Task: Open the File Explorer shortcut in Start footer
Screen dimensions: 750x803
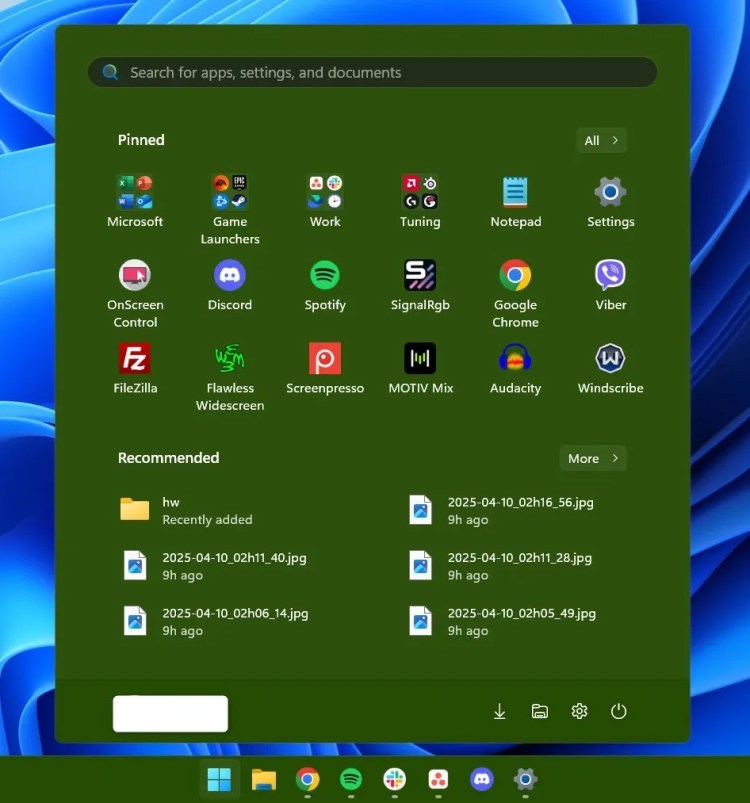Action: click(540, 711)
